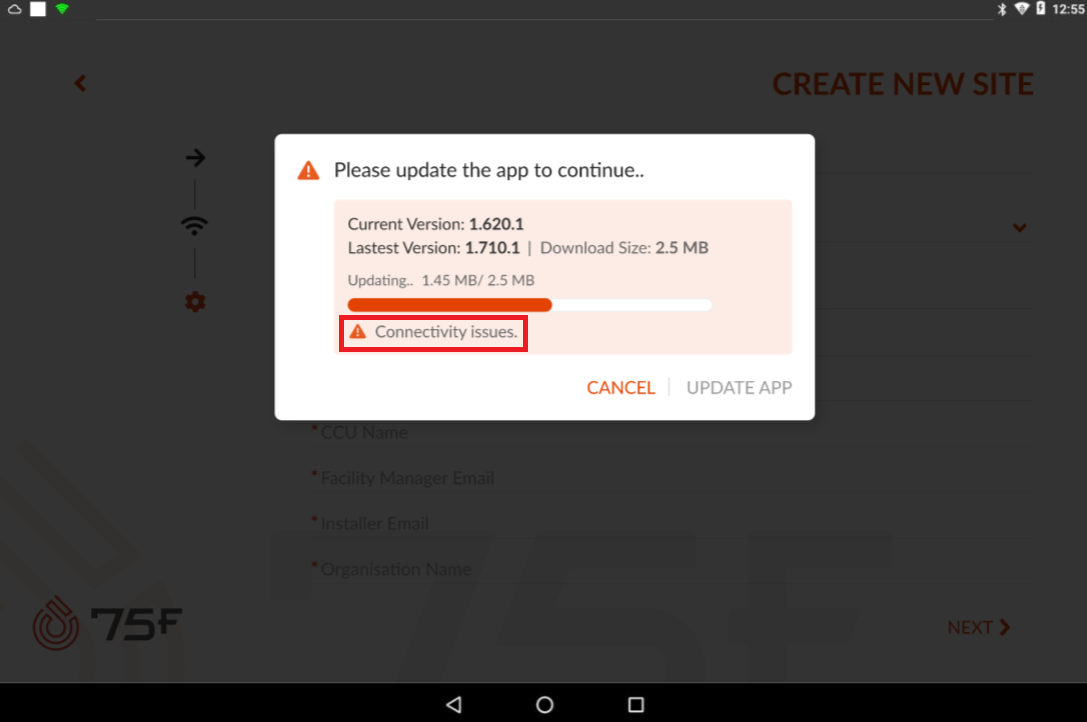
Task: Tap the Android back navigation button
Action: (454, 705)
